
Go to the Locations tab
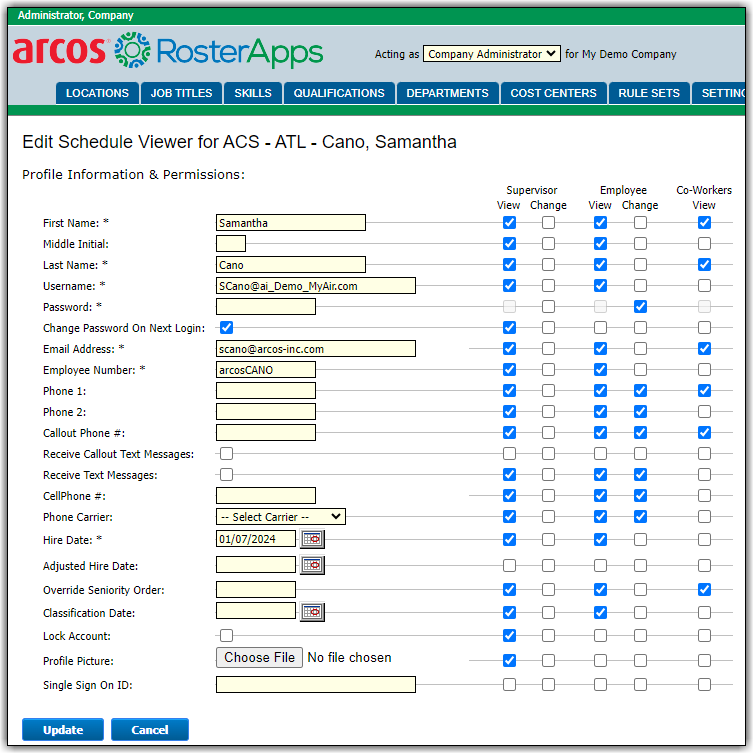(97, 93)
